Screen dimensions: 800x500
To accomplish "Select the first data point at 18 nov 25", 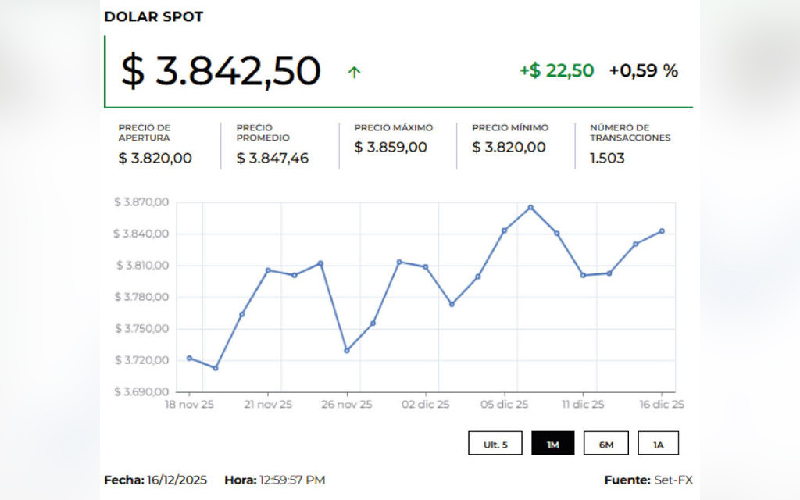I will 189,358.
